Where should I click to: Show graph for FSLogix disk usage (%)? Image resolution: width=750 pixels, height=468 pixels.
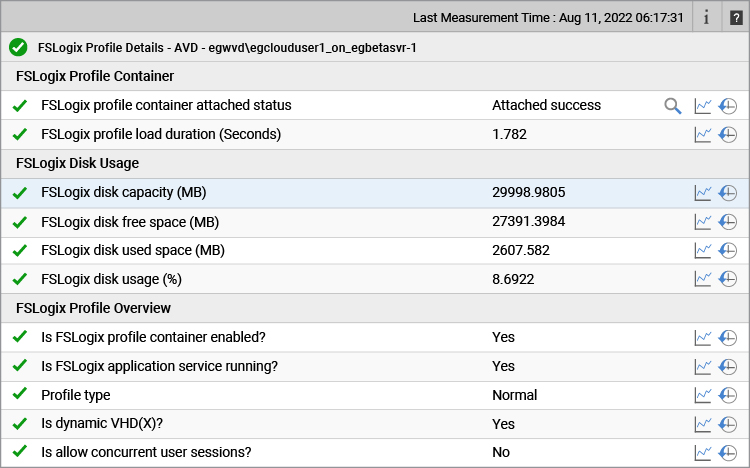(703, 279)
